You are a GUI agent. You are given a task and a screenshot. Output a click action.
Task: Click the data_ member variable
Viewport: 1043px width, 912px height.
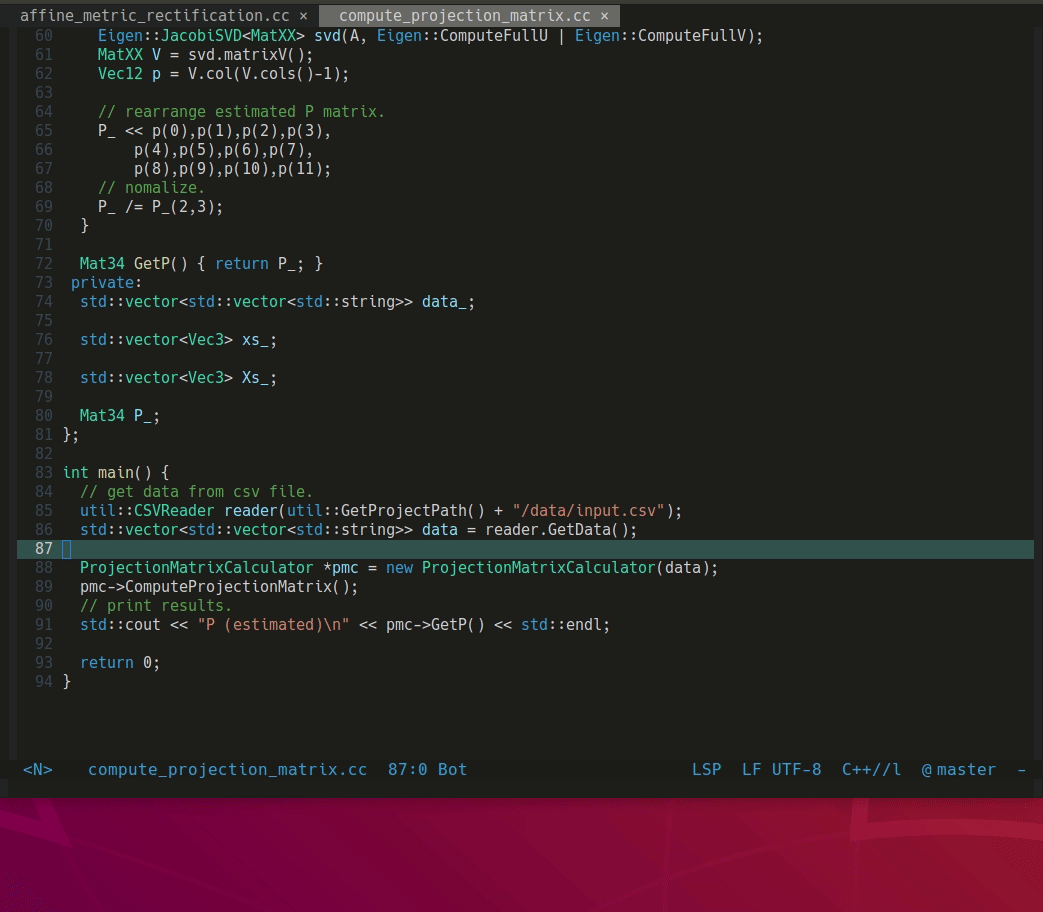tap(444, 302)
